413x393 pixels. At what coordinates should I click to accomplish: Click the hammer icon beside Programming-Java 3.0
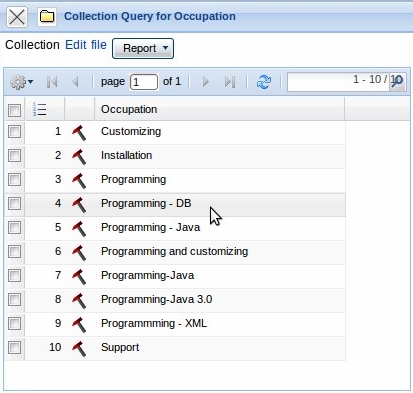79,301
